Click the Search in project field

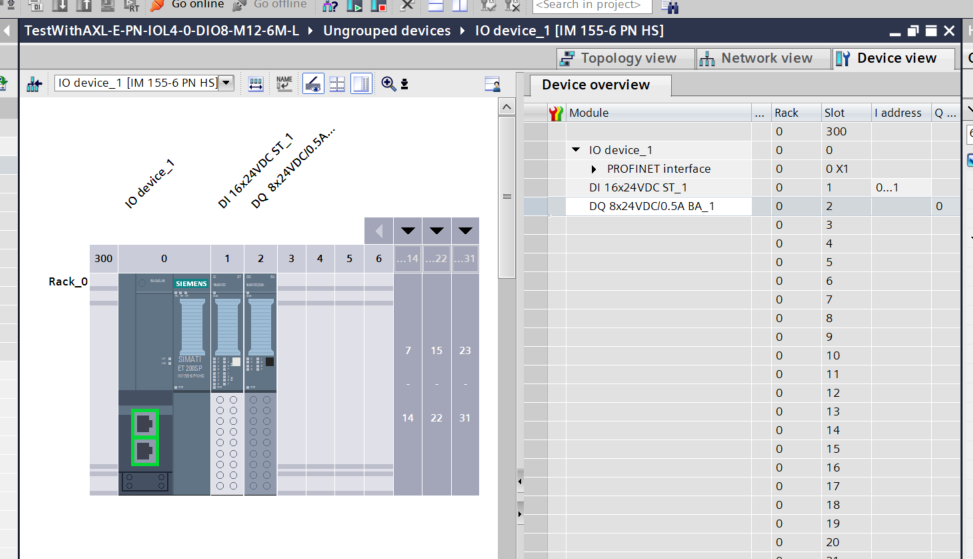coord(592,5)
